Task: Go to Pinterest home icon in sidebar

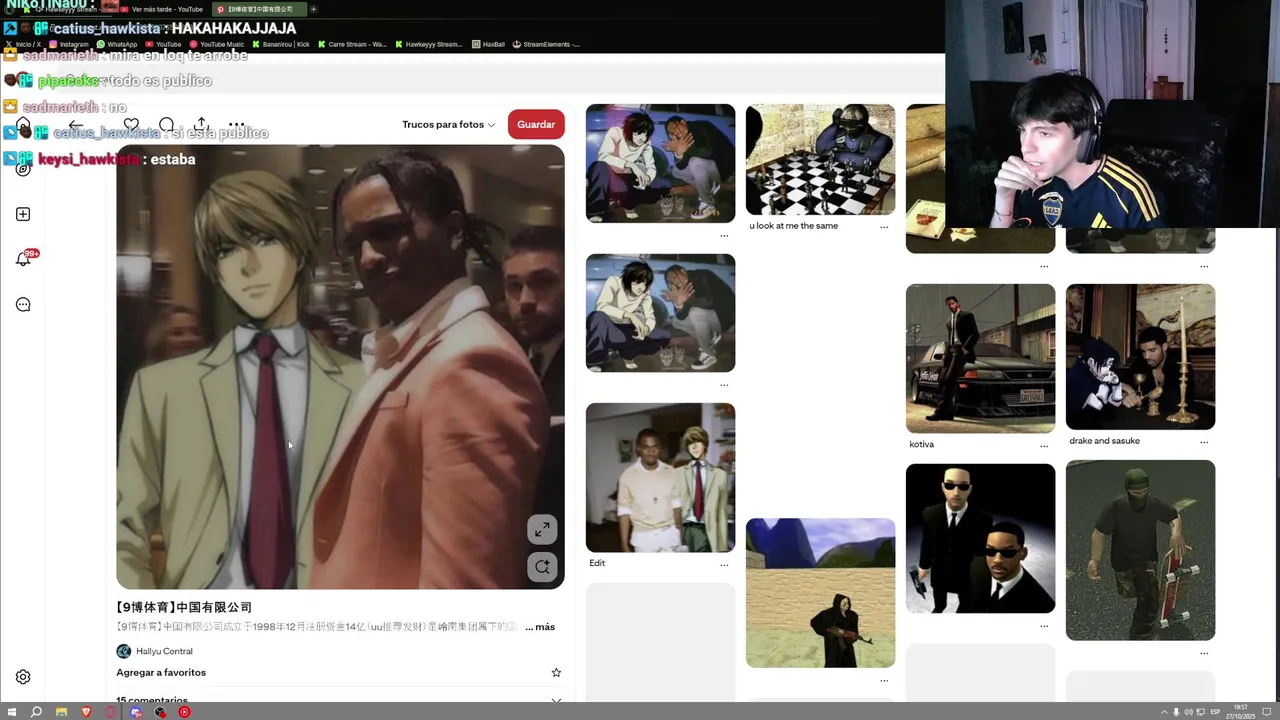Action: 23,124
